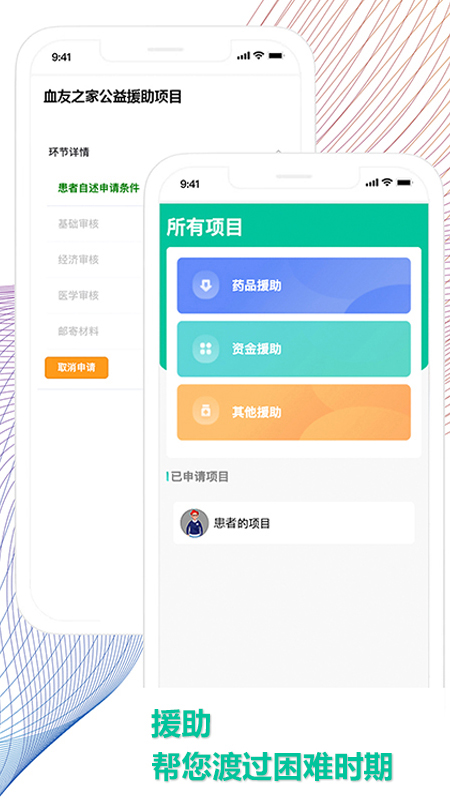Tap the battery icon on back phone
450x800 pixels.
[x=276, y=56]
